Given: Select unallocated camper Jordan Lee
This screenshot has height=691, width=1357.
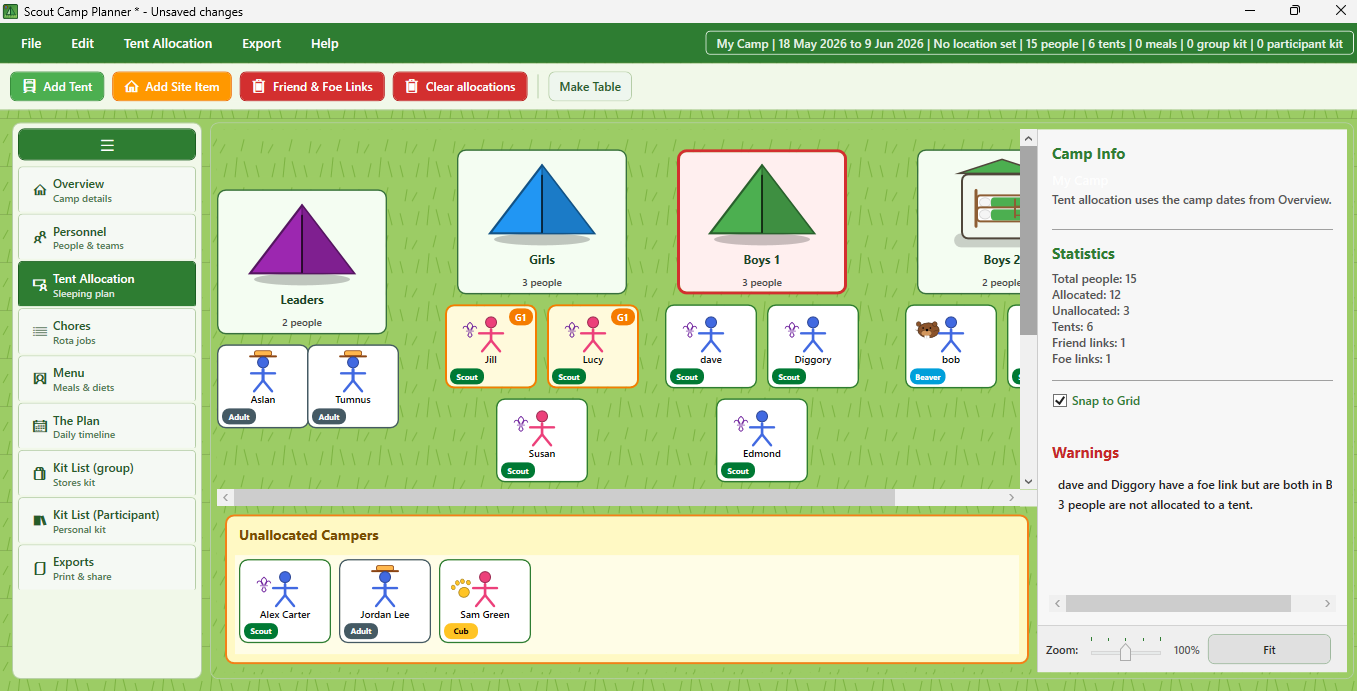Looking at the screenshot, I should coord(385,600).
